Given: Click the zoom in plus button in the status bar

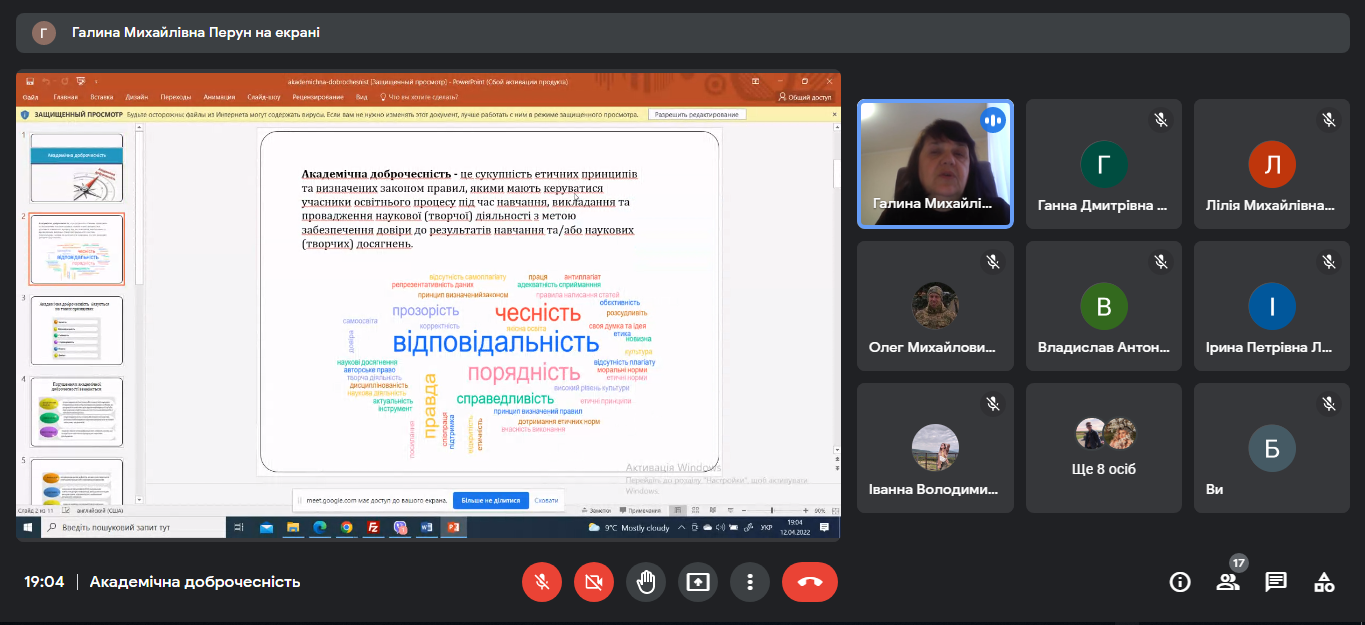Looking at the screenshot, I should [805, 510].
